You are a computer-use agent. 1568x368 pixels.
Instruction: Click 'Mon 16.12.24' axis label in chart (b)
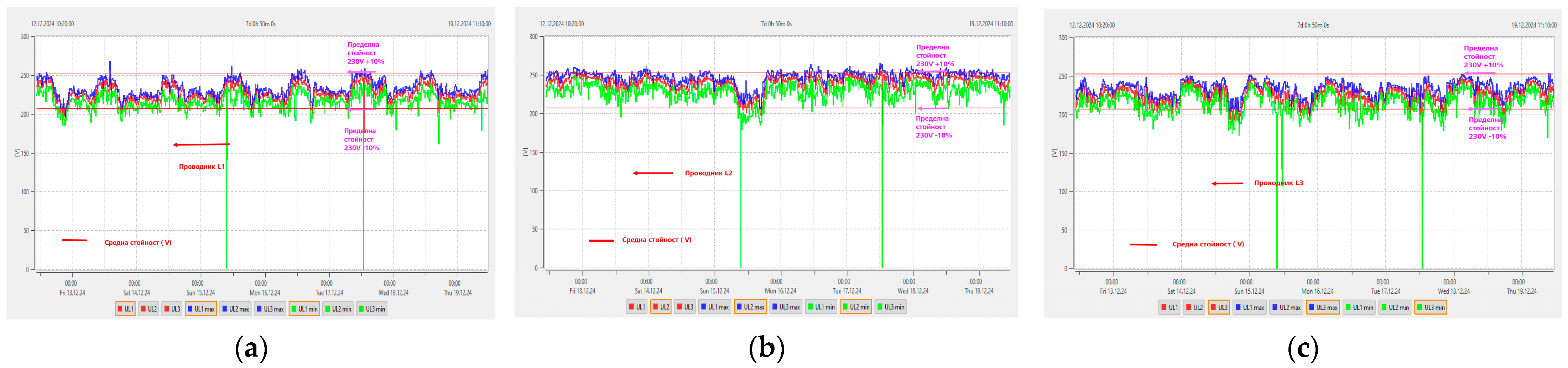pos(780,291)
